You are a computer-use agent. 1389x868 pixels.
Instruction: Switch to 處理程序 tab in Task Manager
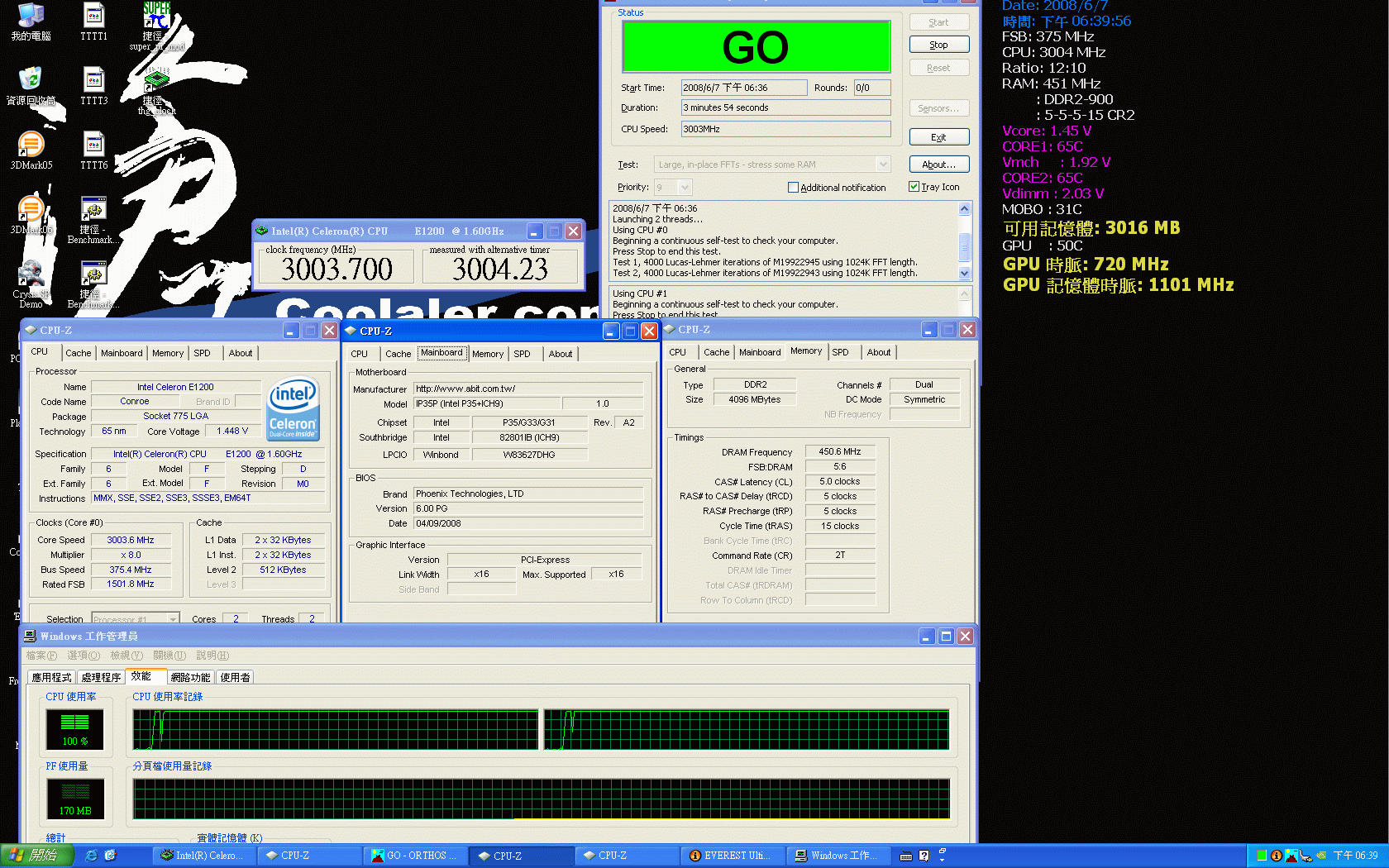[x=101, y=677]
